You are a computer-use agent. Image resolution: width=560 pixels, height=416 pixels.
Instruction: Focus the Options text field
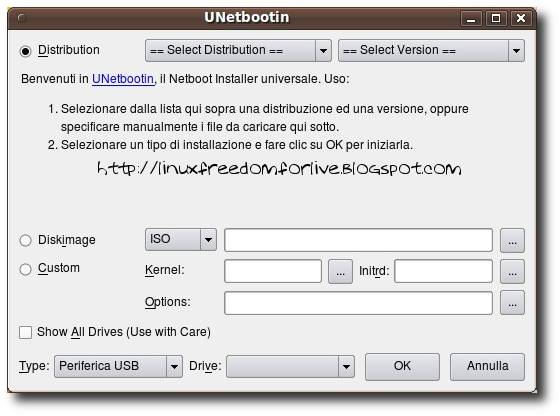(359, 303)
